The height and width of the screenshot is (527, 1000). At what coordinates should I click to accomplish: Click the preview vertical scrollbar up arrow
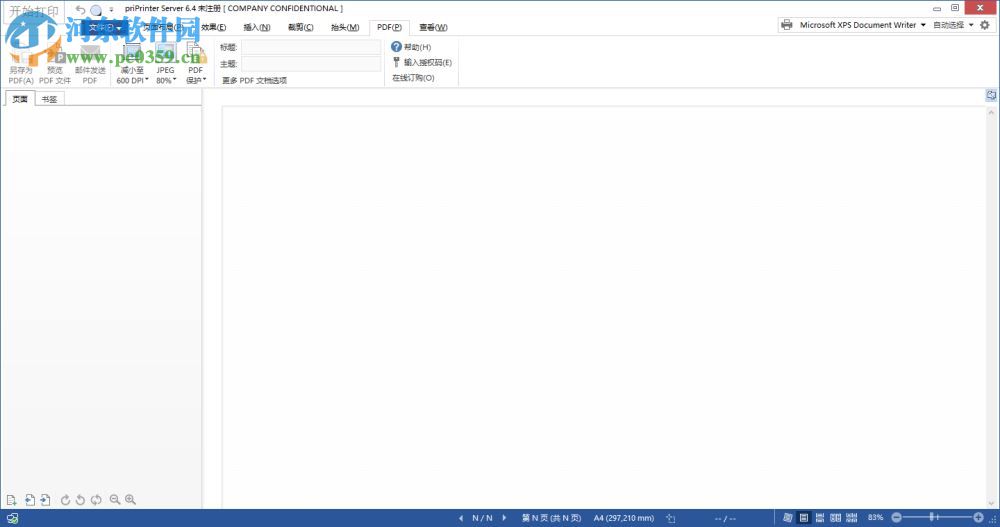pos(991,112)
